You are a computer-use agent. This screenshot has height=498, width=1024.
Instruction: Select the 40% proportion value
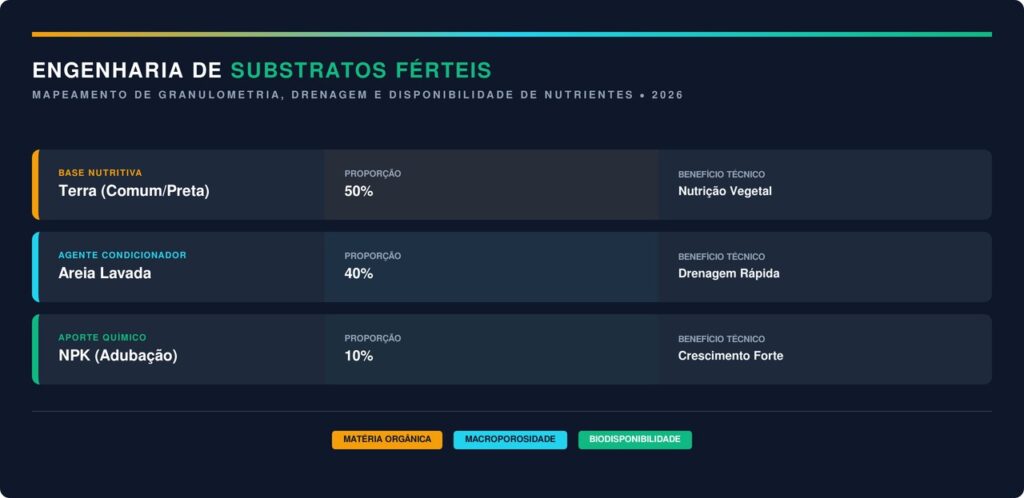click(359, 273)
